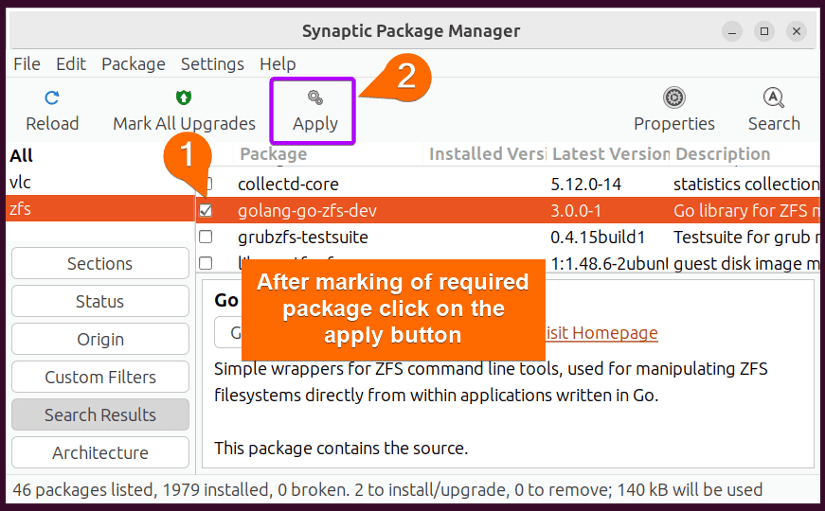
Task: Click the Sections button
Action: (100, 263)
